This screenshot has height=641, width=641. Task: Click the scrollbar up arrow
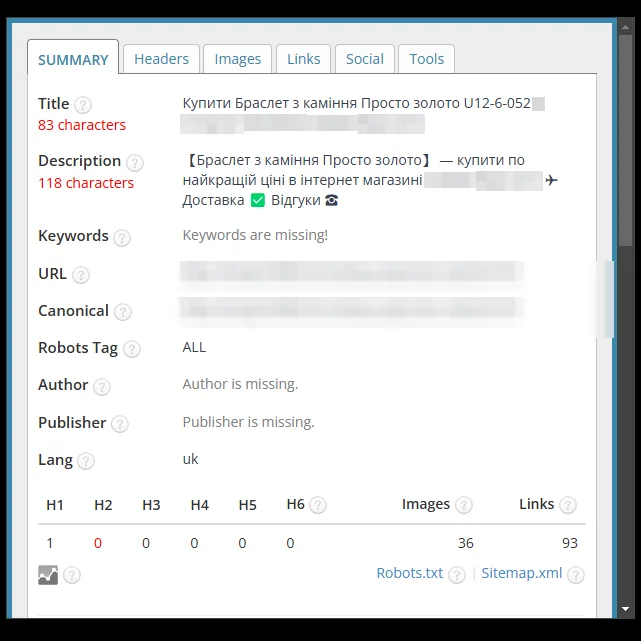(625, 27)
